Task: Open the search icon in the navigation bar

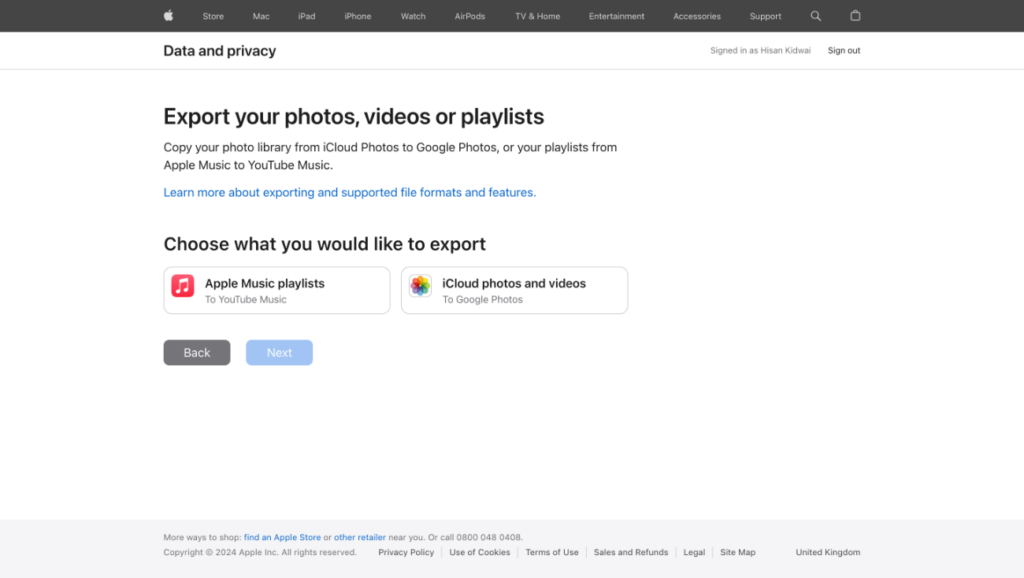Action: point(815,16)
